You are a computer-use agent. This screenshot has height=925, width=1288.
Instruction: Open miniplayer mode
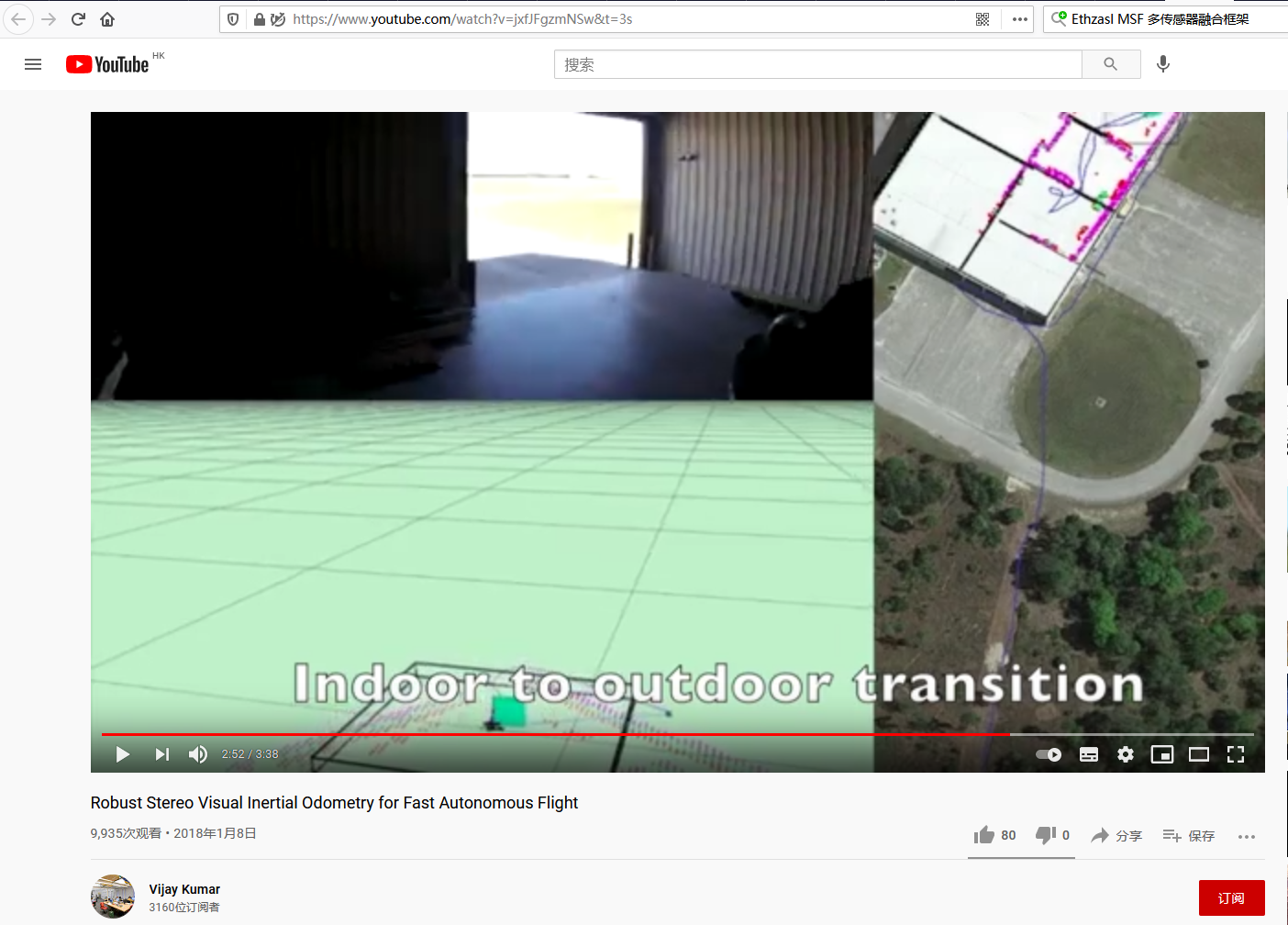1162,753
